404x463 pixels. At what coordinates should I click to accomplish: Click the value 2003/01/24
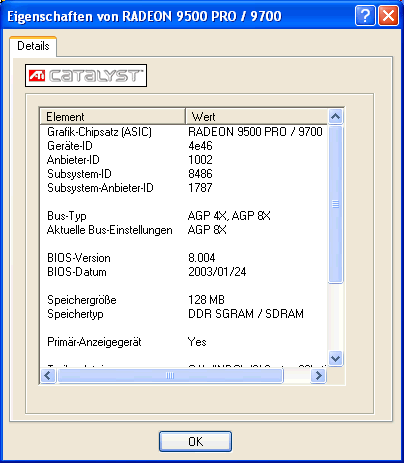[217, 272]
